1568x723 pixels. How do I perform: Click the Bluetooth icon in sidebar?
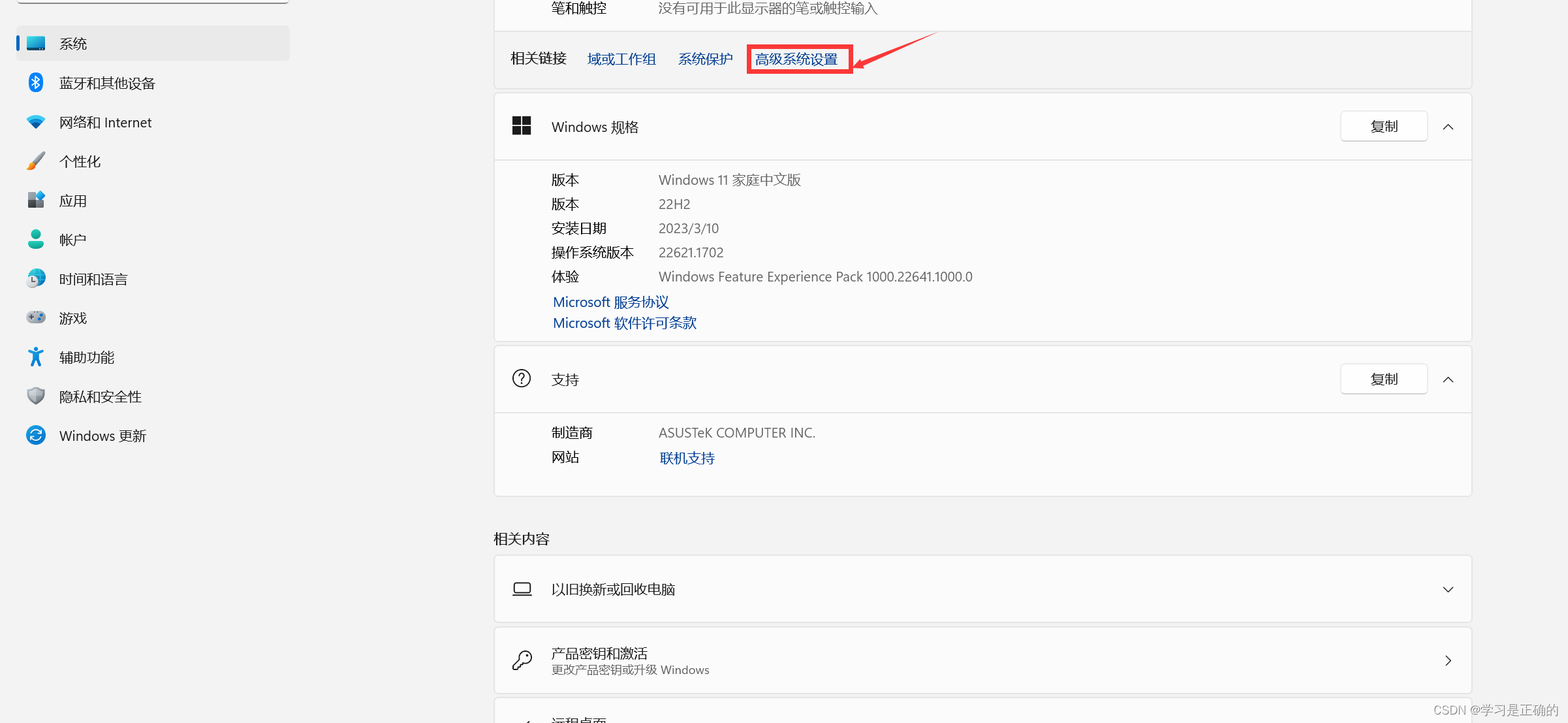click(36, 83)
